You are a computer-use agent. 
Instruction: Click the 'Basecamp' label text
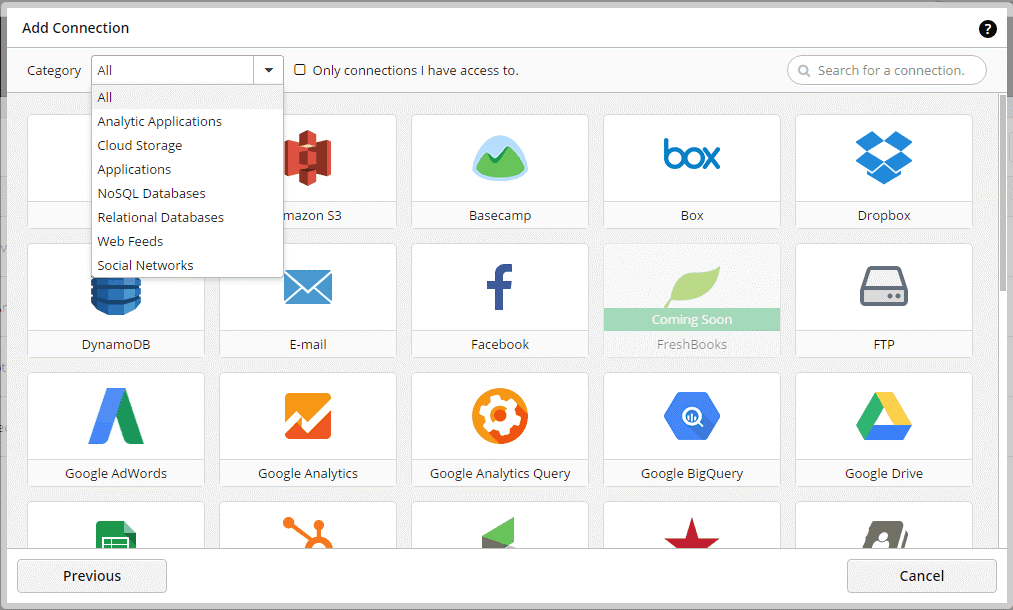click(500, 216)
